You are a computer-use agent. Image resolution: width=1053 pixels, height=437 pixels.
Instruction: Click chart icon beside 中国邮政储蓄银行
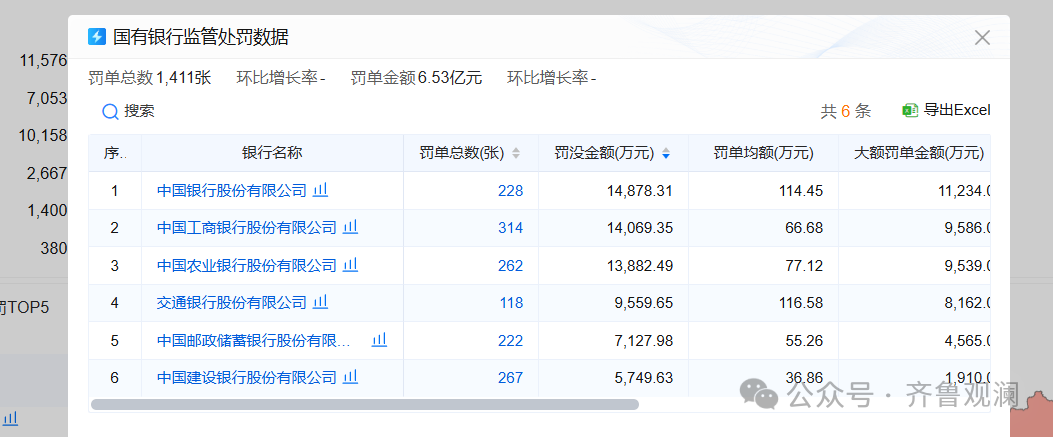[379, 340]
